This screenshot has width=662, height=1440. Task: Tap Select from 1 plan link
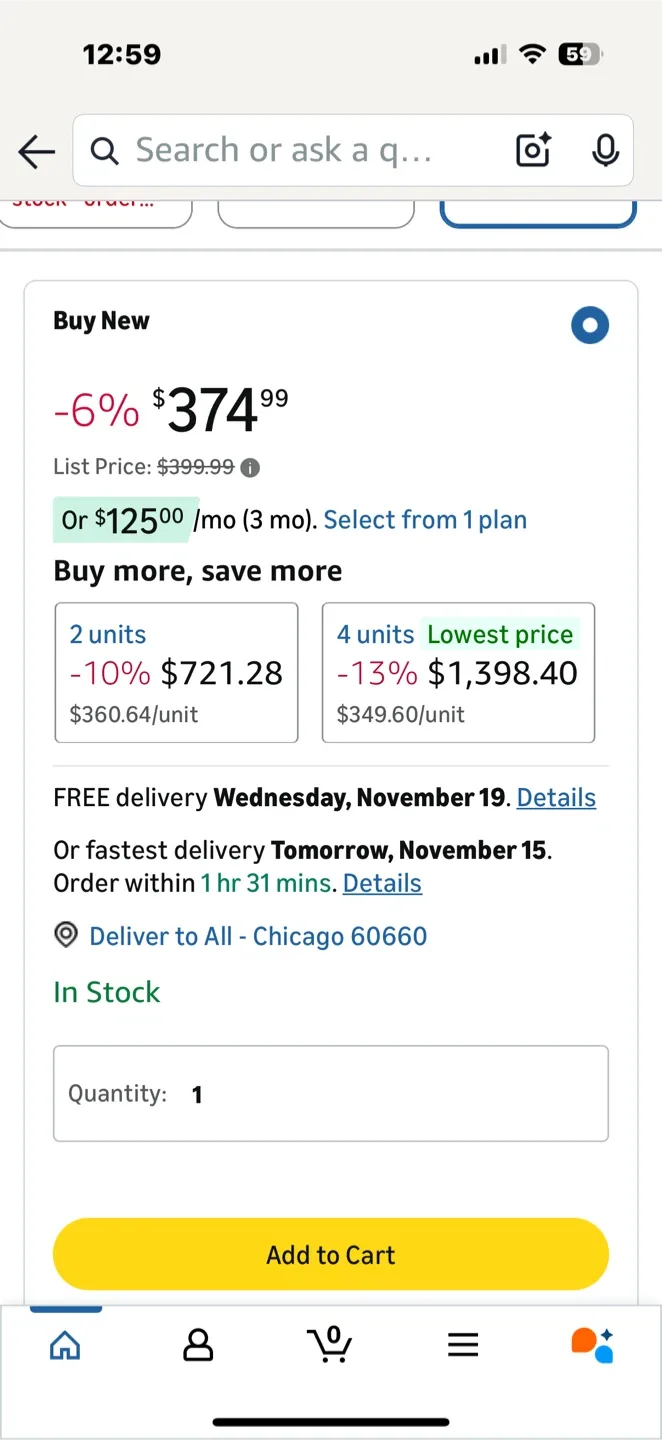pyautogui.click(x=425, y=520)
